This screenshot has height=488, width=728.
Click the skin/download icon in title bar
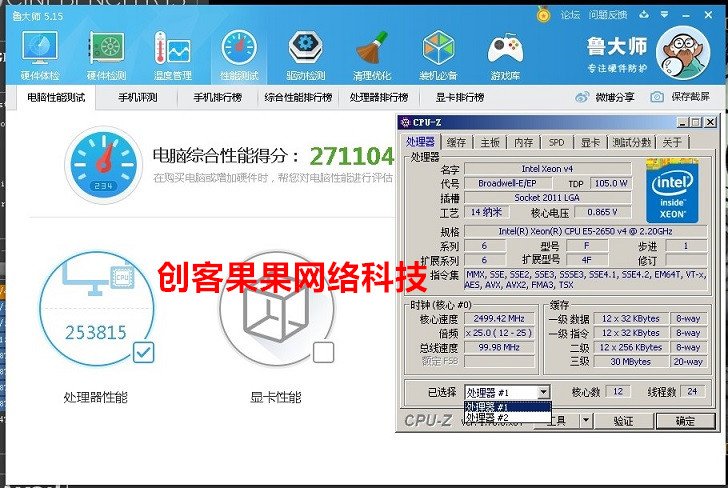coord(644,15)
